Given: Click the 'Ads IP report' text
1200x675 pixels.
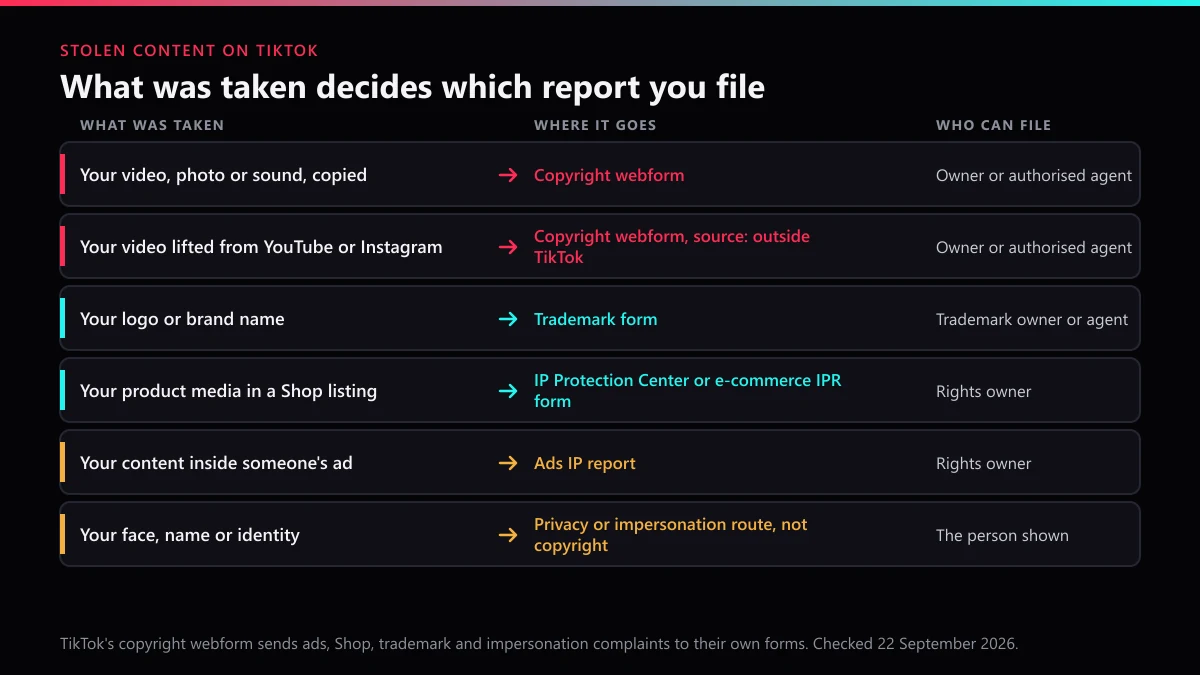Looking at the screenshot, I should (585, 463).
